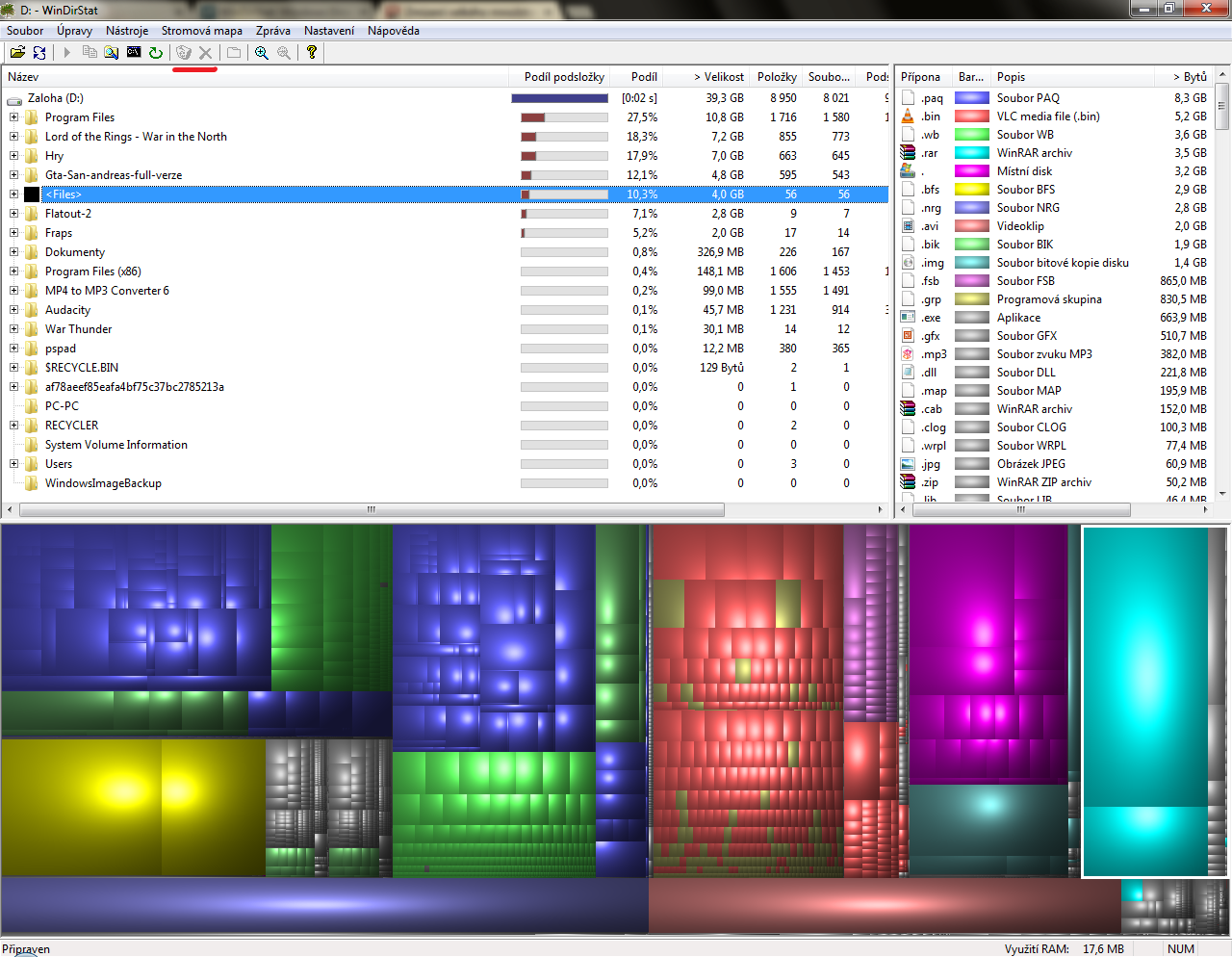Click the yellow .bfs color swatch

972,190
